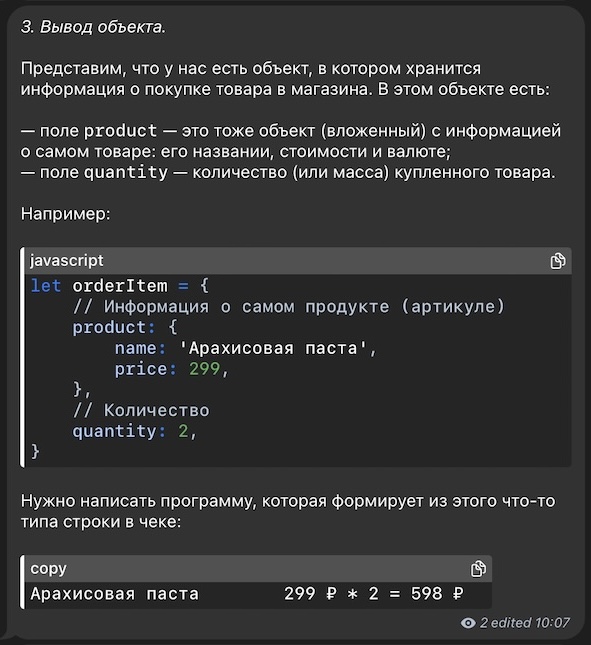This screenshot has height=645, width=591.
Task: Click the receipt text Арахисовая паста
Action: tap(115, 594)
